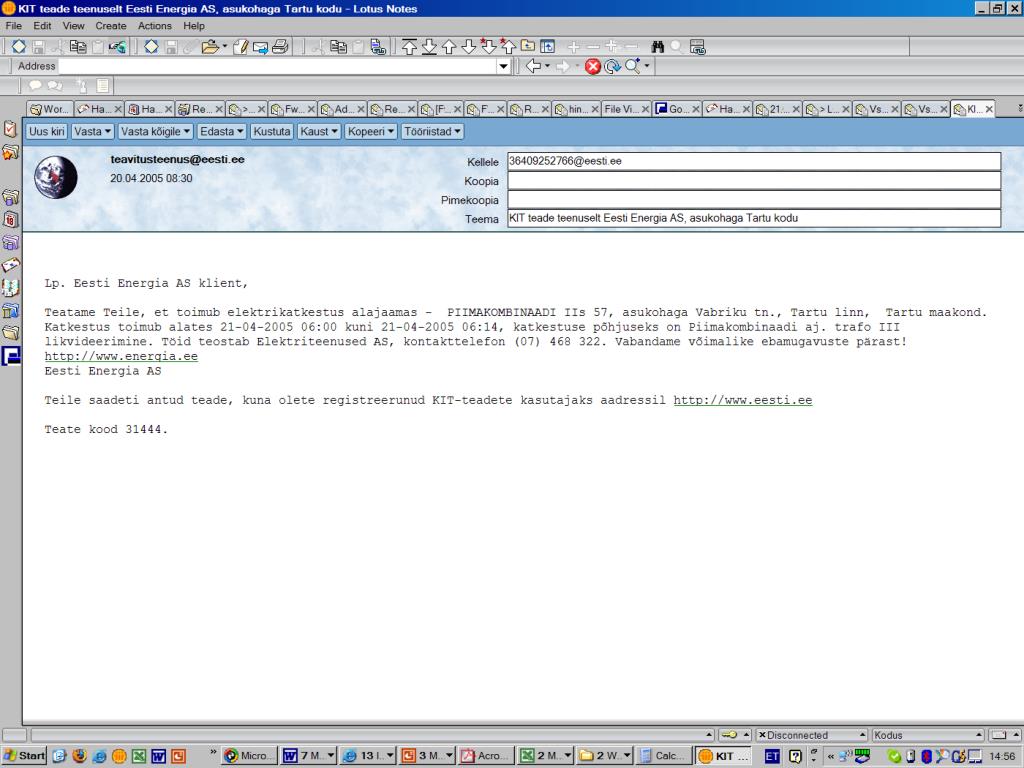Click the Teema subject field
1024x768 pixels.
754,218
